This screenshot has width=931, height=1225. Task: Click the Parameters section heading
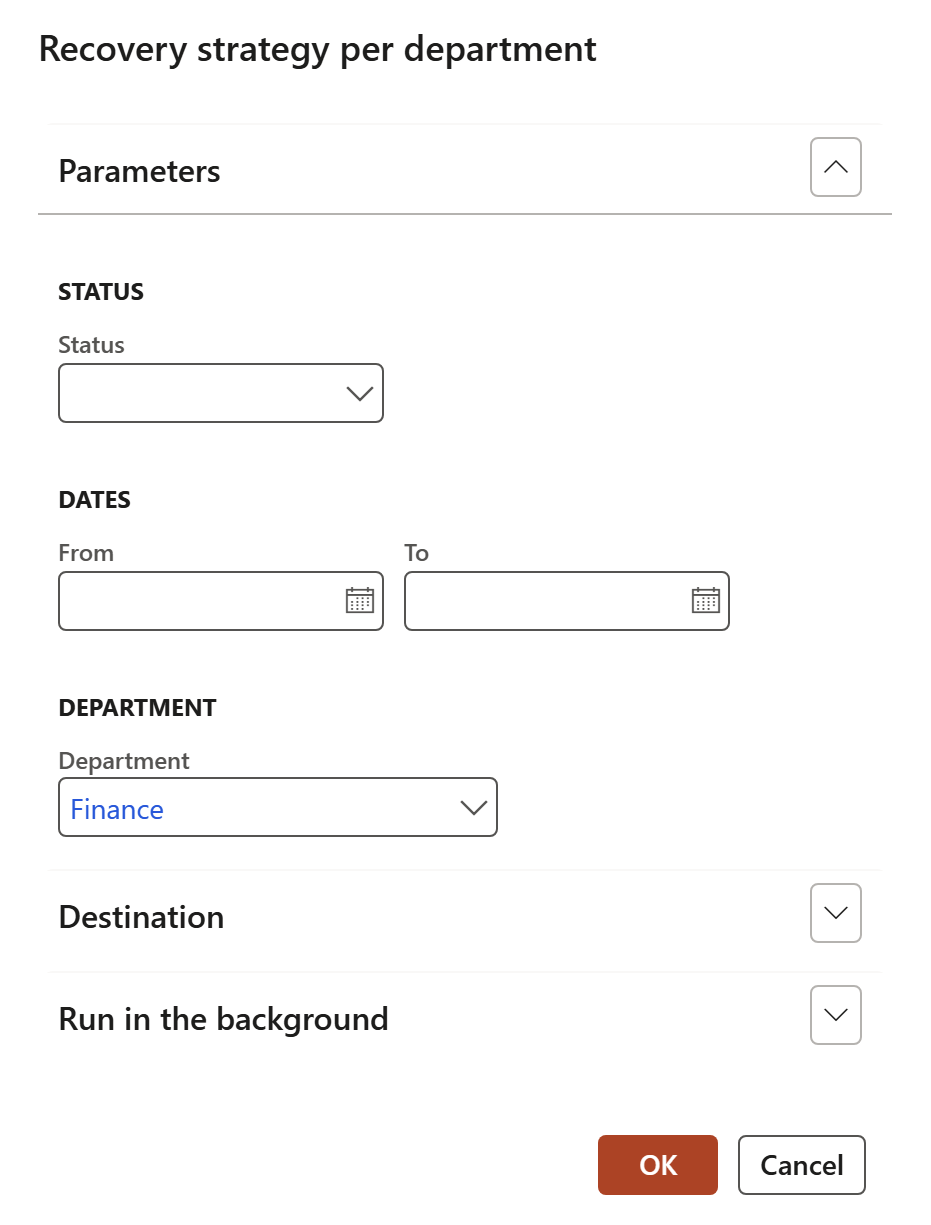[140, 171]
